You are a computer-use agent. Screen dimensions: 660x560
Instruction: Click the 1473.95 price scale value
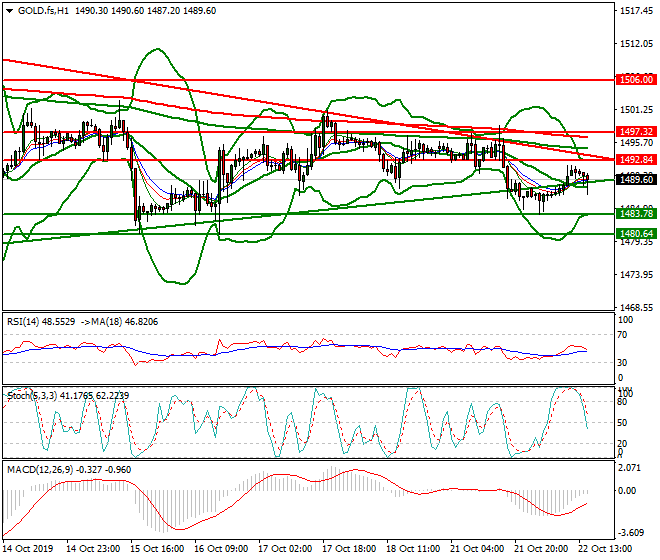(x=636, y=275)
